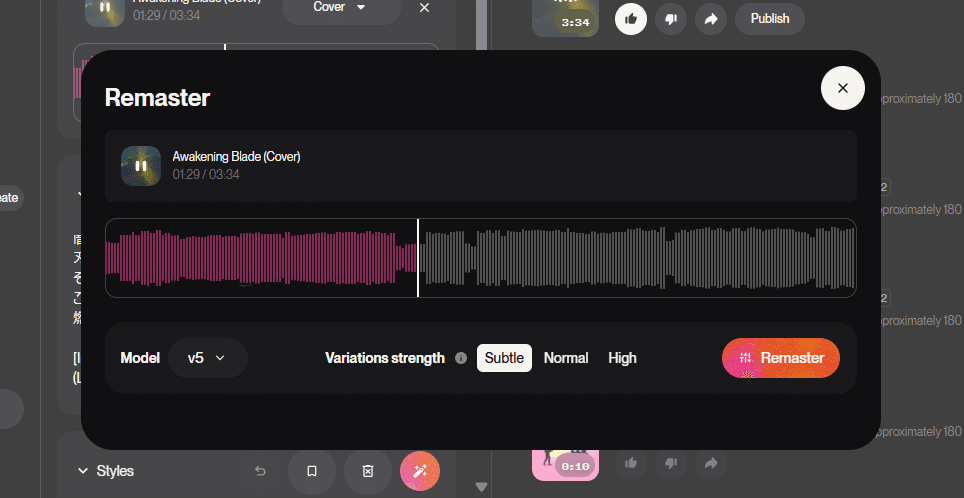Clear styles with delete icon
This screenshot has height=498, width=964.
click(x=368, y=471)
